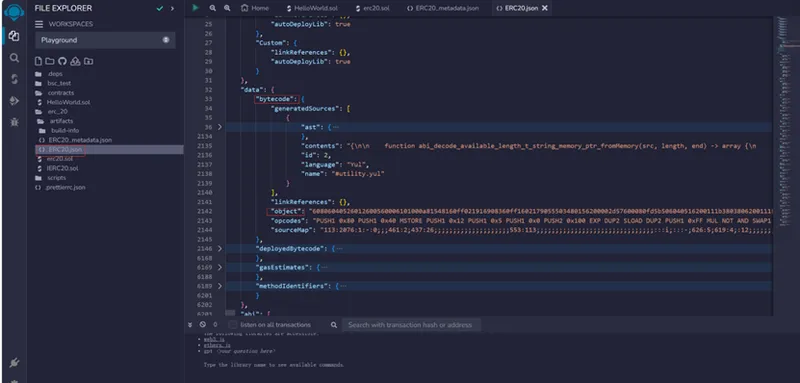Select the ERC20.json editor tab
Image resolution: width=800 pixels, height=383 pixels.
pos(517,8)
